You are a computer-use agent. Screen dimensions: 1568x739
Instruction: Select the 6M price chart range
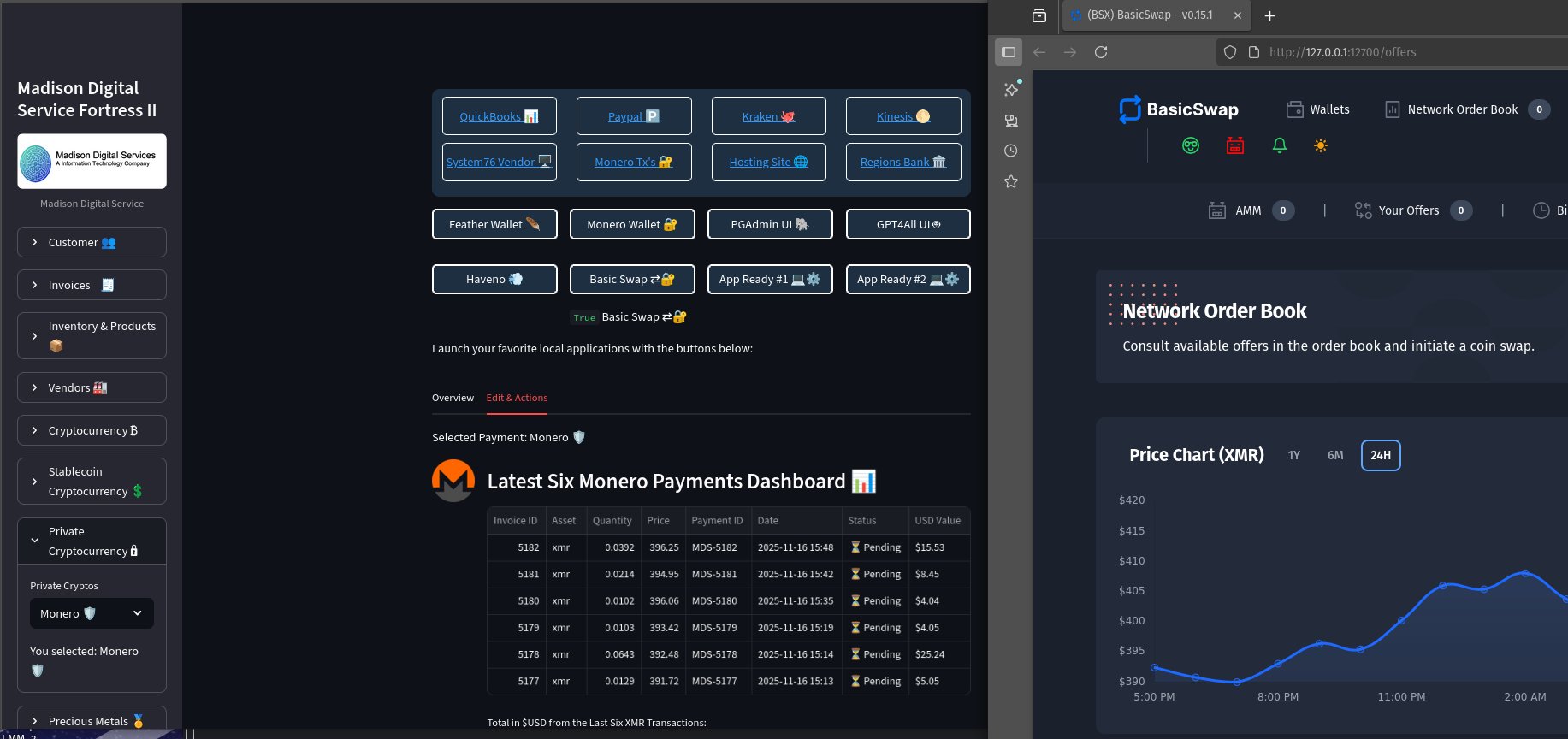[x=1334, y=455]
